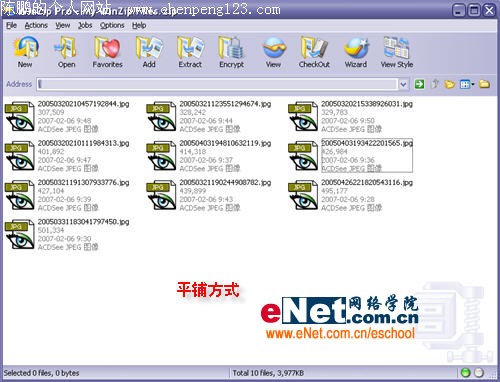Screen dimensions: 500x382
Task: Open the View menu
Action: 63,25
